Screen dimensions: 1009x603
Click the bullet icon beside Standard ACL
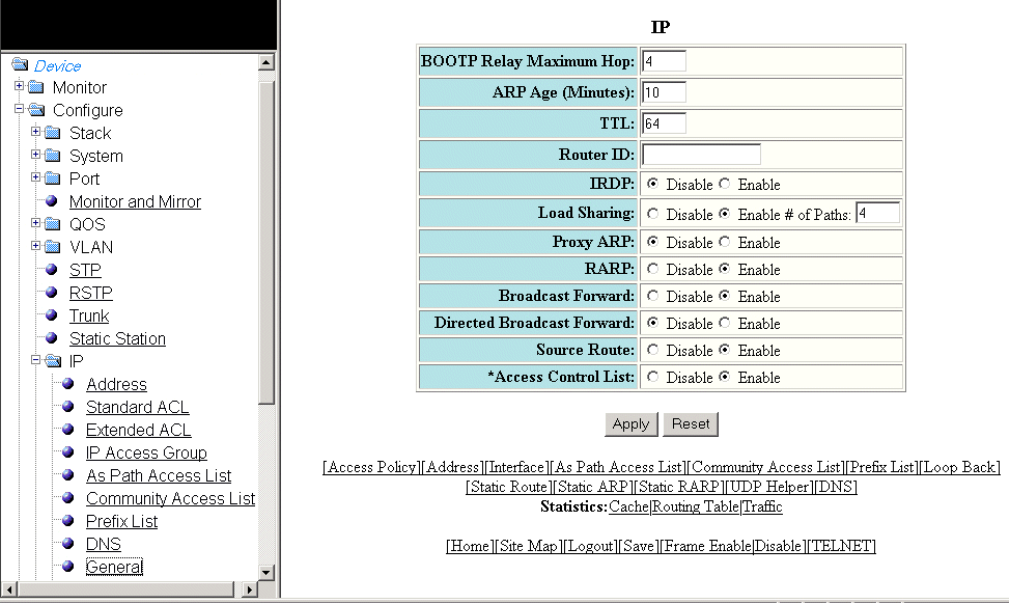pyautogui.click(x=68, y=406)
